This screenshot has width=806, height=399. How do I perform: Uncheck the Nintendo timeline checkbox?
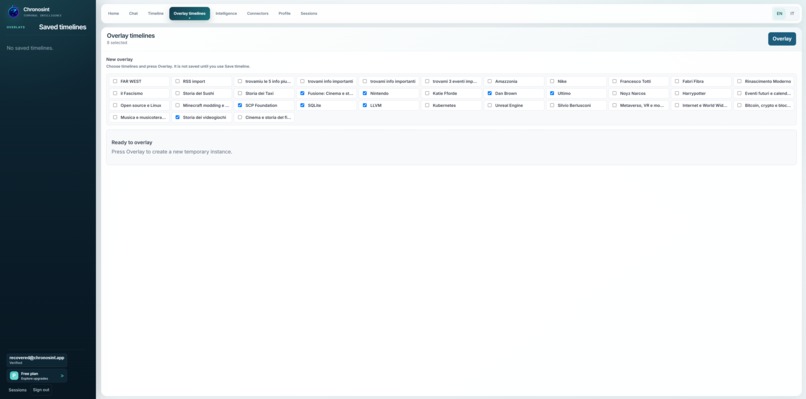tap(365, 93)
